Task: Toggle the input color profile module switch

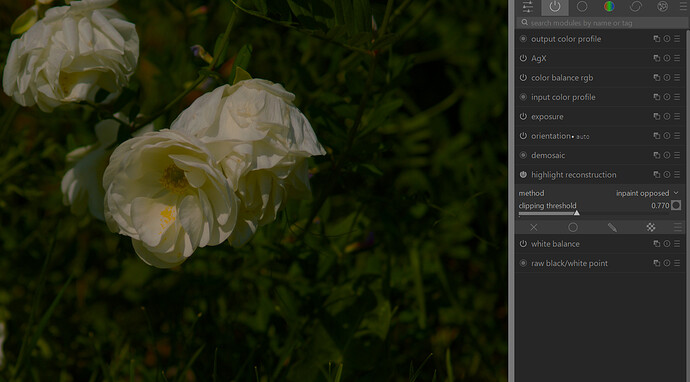Action: (523, 97)
